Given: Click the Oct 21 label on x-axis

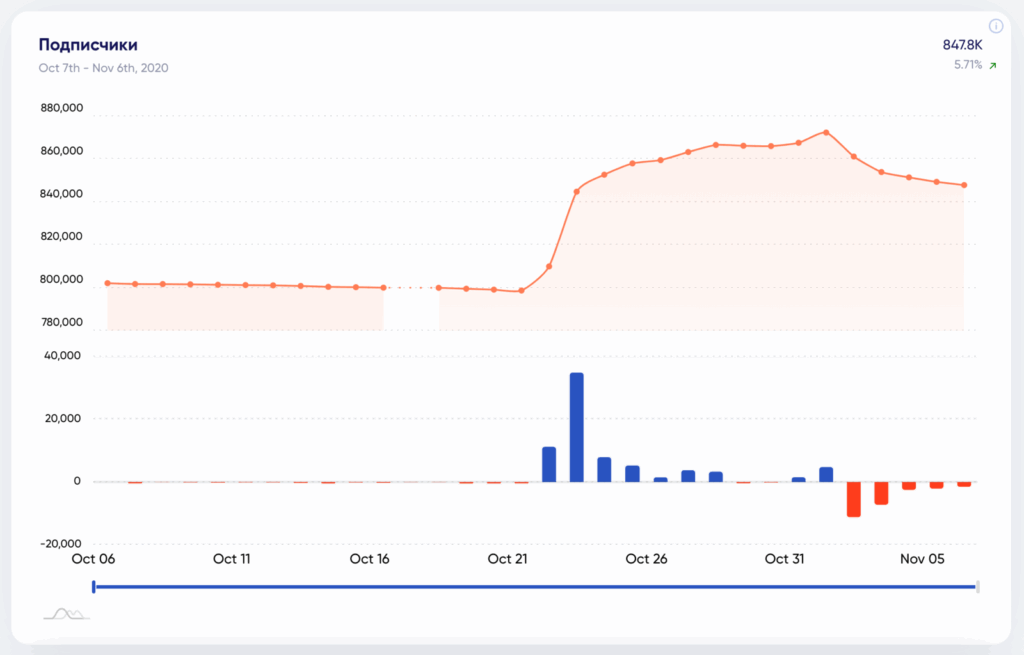Looking at the screenshot, I should tap(507, 559).
